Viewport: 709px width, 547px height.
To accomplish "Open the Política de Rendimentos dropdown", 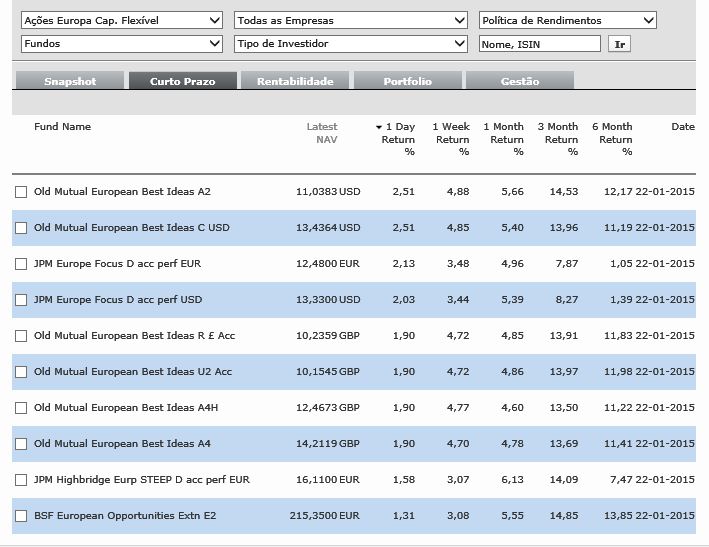I will 567,20.
